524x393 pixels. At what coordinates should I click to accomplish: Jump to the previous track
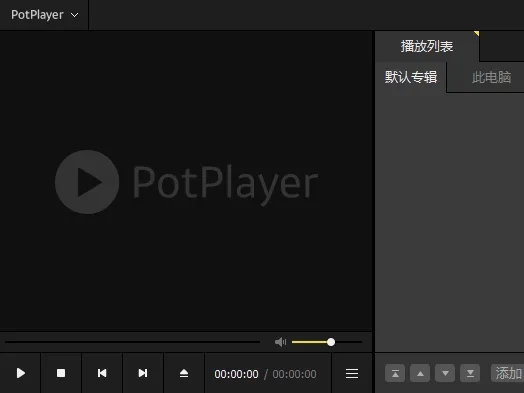pyautogui.click(x=102, y=373)
